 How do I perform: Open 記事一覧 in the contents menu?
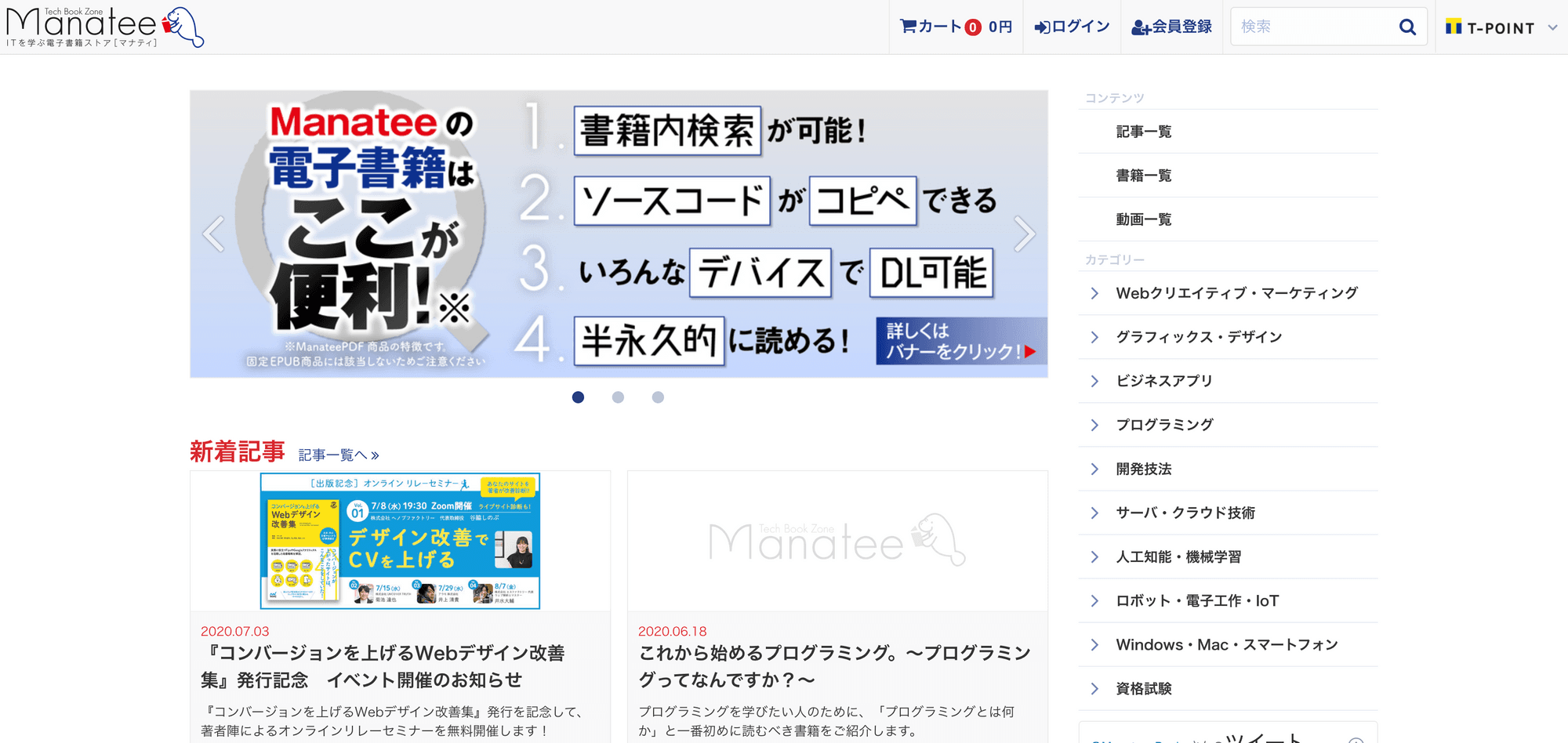(x=1144, y=132)
